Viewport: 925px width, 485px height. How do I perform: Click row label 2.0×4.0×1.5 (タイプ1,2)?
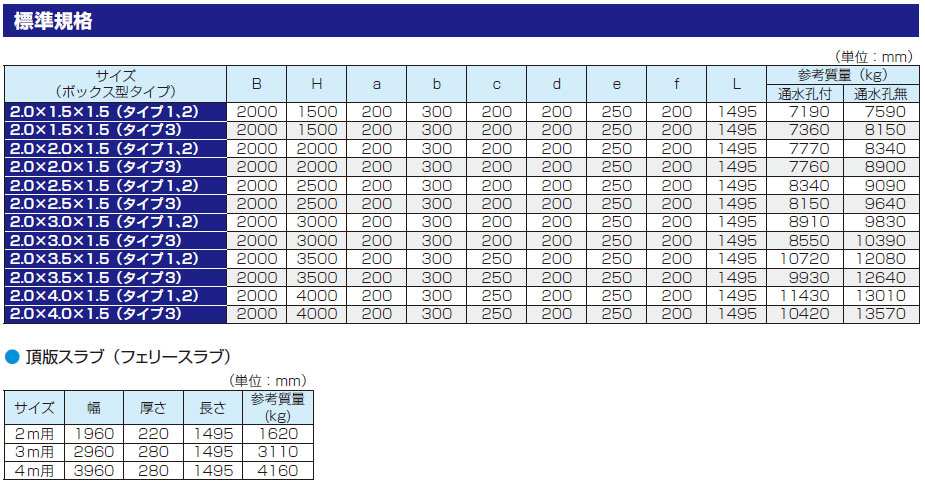(x=116, y=296)
